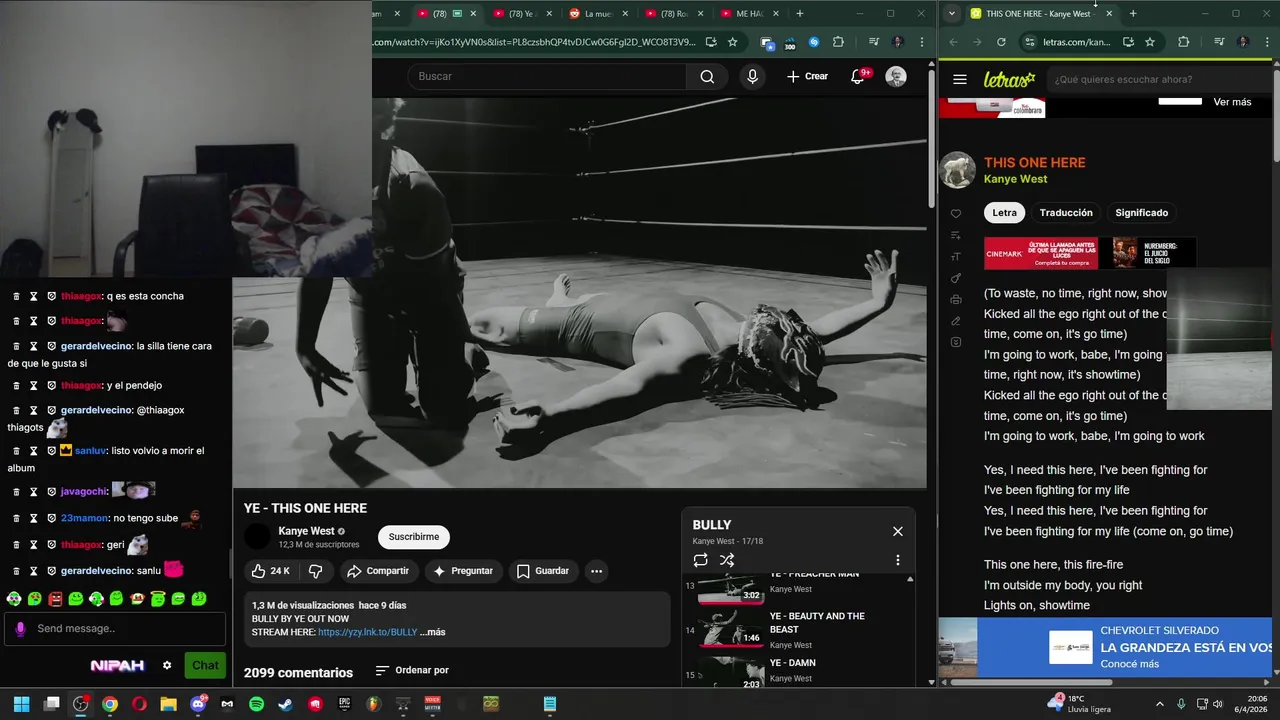The image size is (1280, 720).
Task: Open new tab in YouTube browser window
Action: [x=799, y=14]
